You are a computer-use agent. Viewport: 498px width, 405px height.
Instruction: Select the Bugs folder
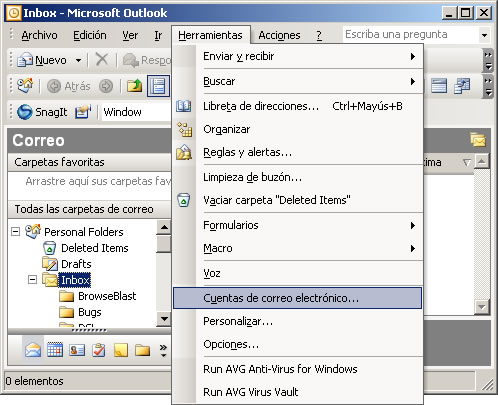(90, 312)
